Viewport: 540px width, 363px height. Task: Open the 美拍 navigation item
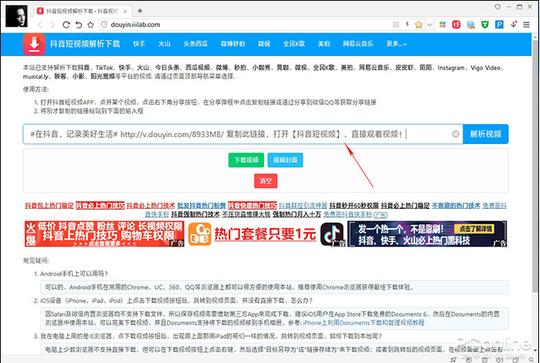pyautogui.click(x=324, y=44)
